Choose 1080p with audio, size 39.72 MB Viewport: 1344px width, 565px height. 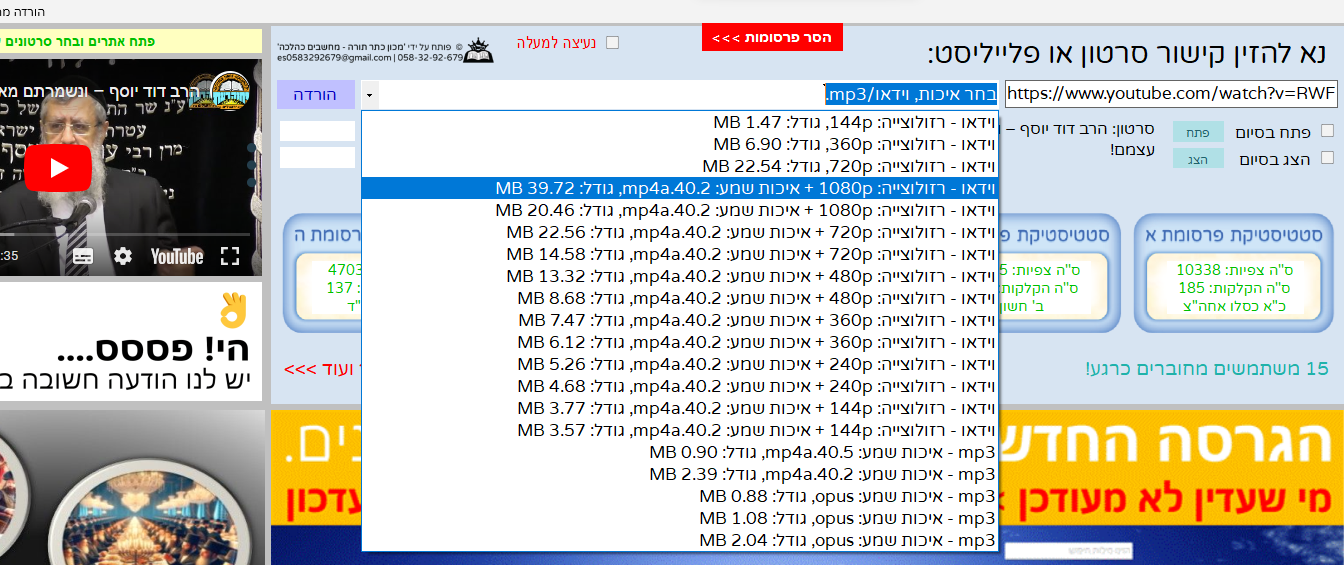pos(680,188)
